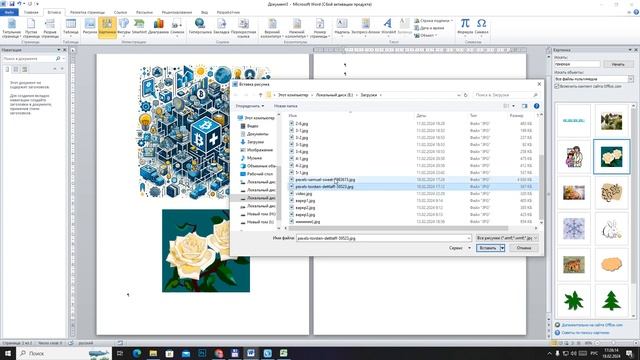Toggle the highlighted Clip Art (Картинка) button
This screenshot has height=360, width=640.
107,27
